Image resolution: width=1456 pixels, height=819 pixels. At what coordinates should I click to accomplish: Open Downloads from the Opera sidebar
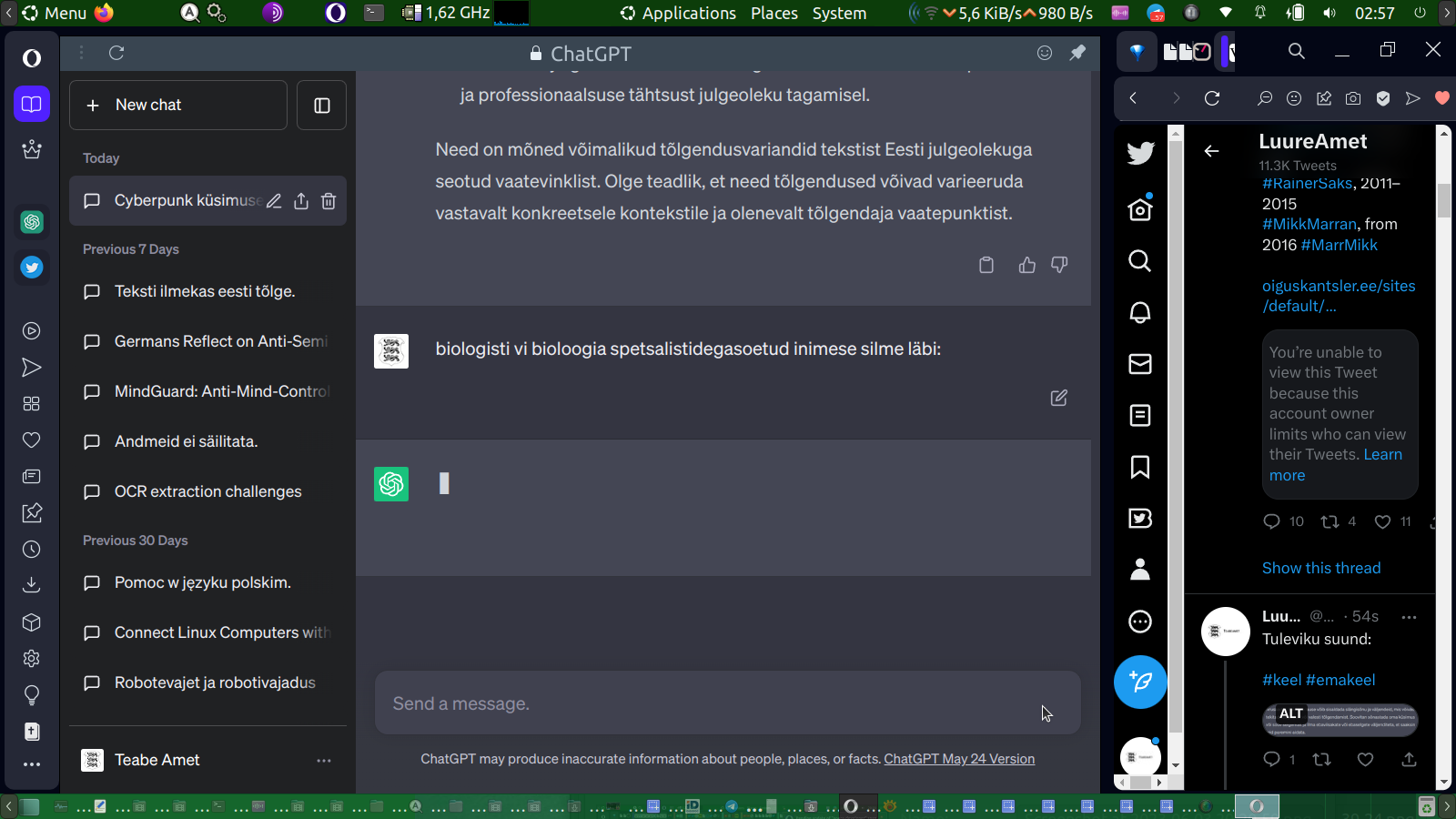point(32,585)
